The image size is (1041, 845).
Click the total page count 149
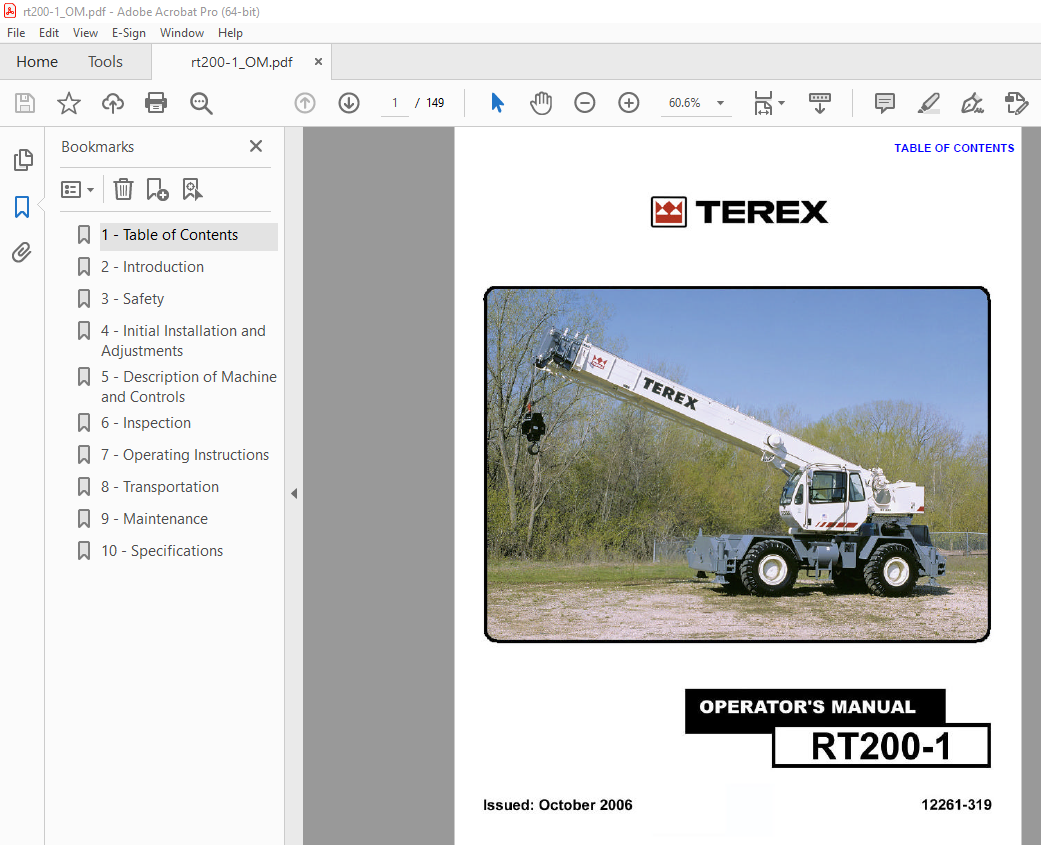435,103
